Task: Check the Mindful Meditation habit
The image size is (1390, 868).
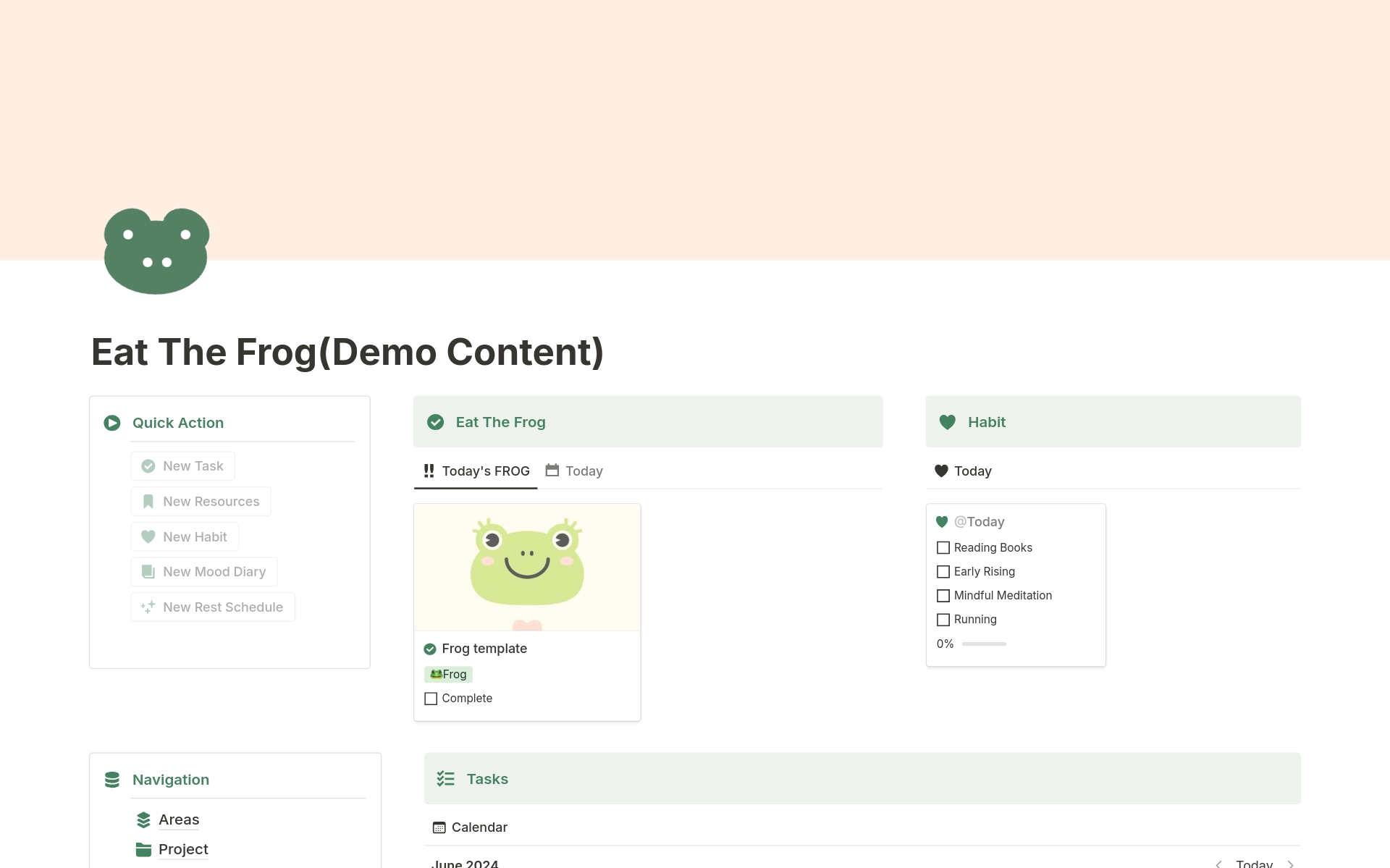Action: (x=943, y=595)
